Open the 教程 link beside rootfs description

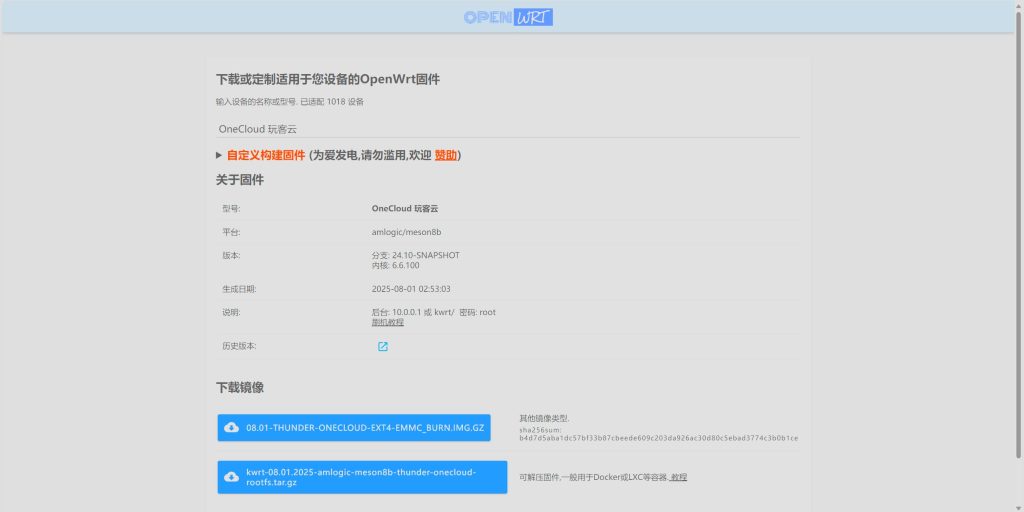click(x=679, y=477)
